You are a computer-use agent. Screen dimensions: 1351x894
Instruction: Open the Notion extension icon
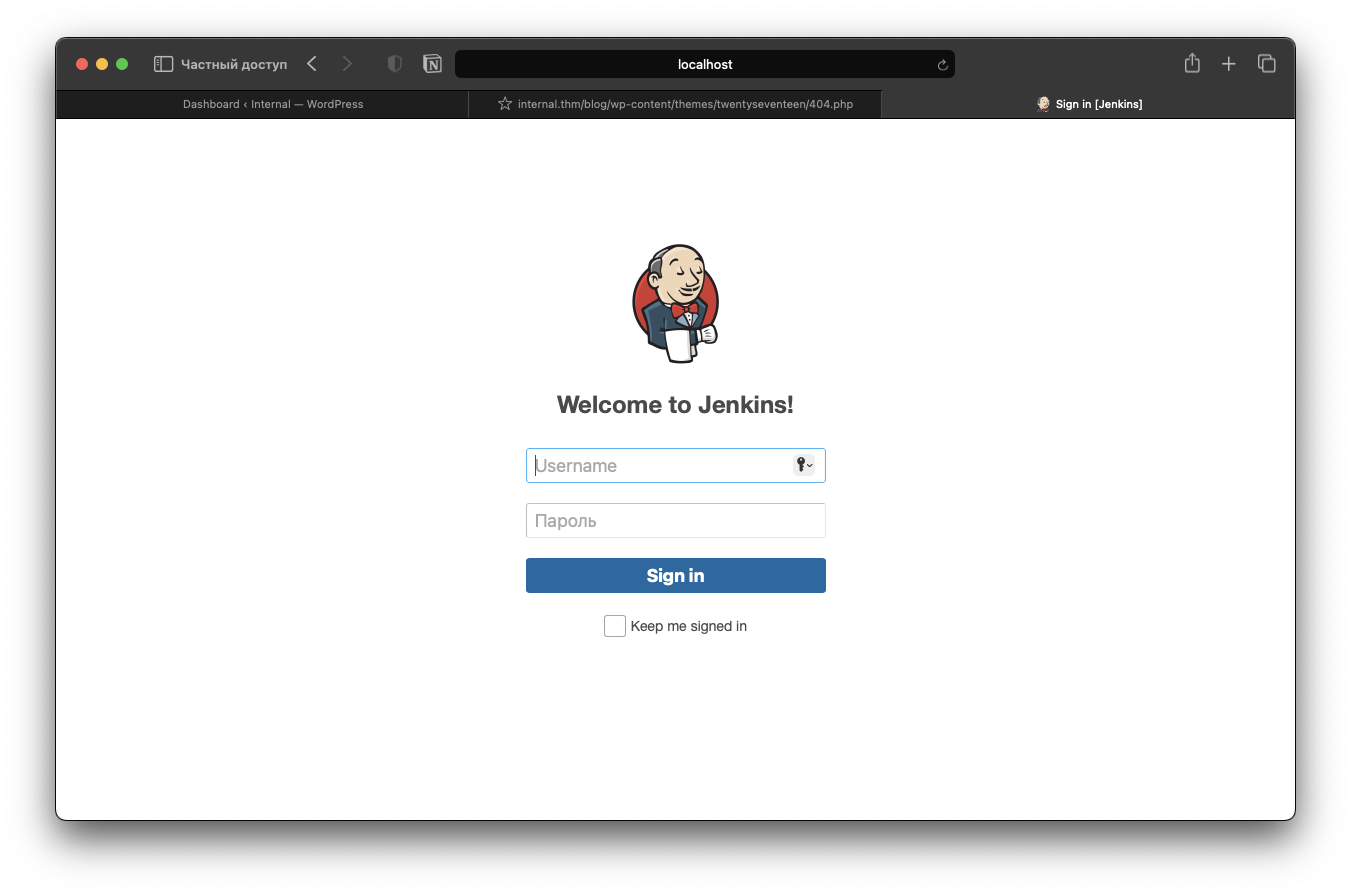(x=432, y=64)
